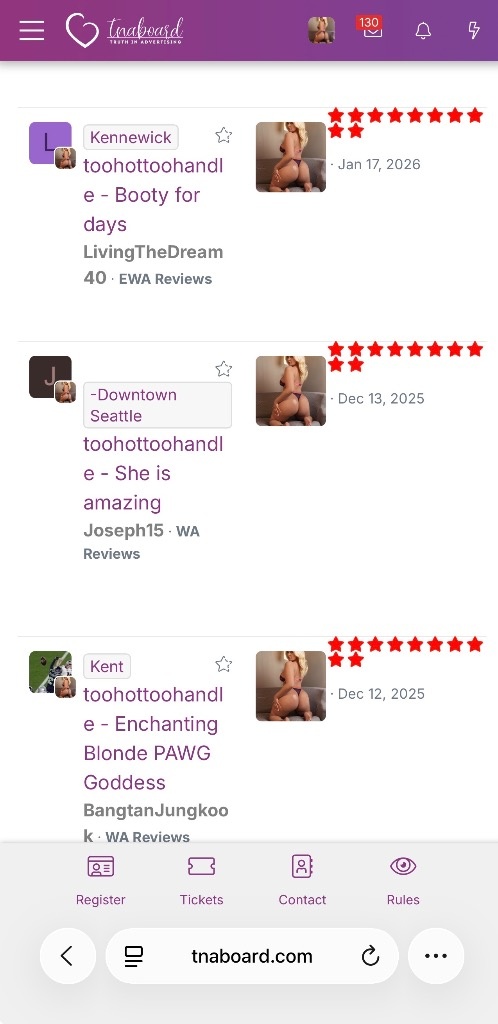The image size is (498, 1024).
Task: Toggle star on Enchanting Blonde PAWG review
Action: (x=224, y=664)
